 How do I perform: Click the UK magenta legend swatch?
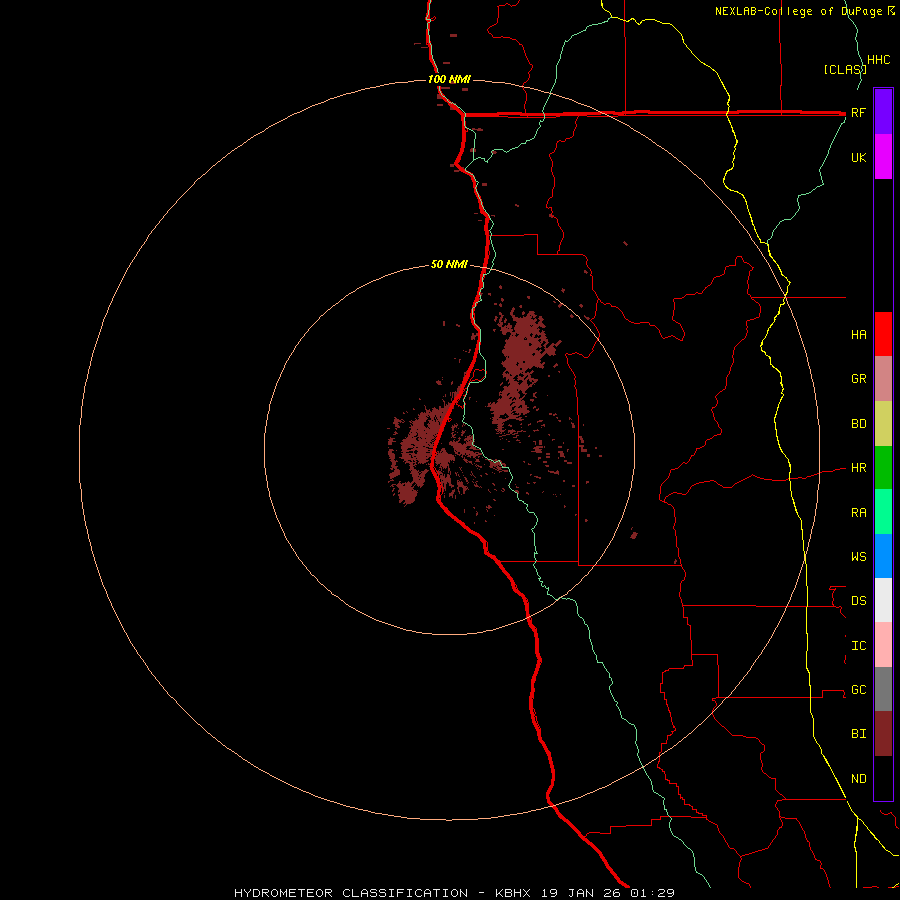point(883,157)
